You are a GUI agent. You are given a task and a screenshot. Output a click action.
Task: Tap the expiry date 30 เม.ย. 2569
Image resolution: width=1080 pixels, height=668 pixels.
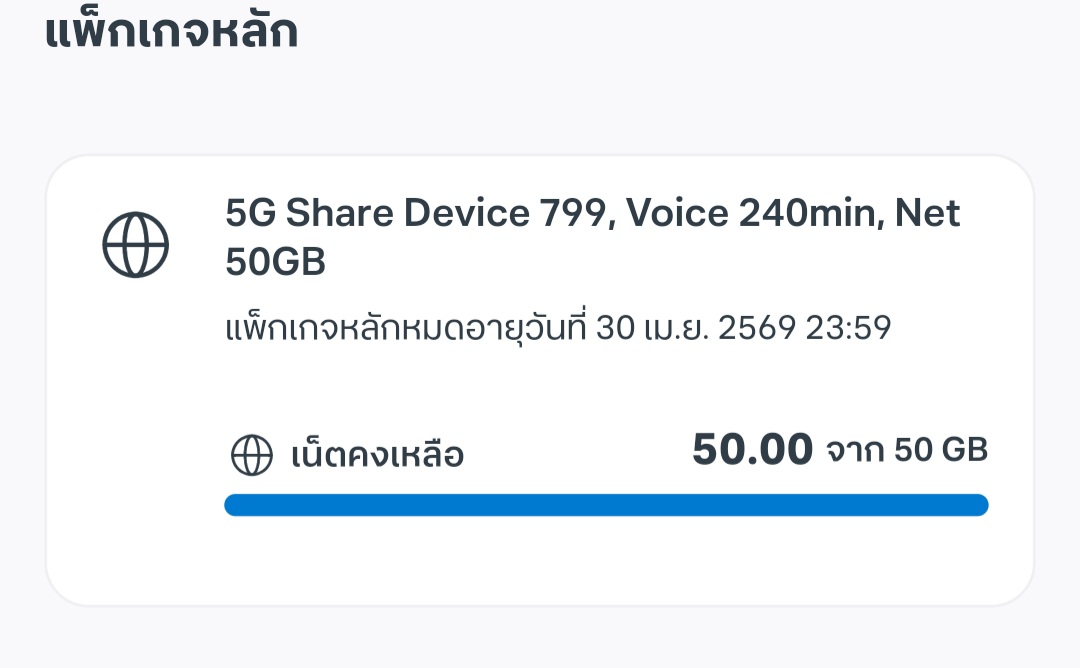tap(689, 328)
